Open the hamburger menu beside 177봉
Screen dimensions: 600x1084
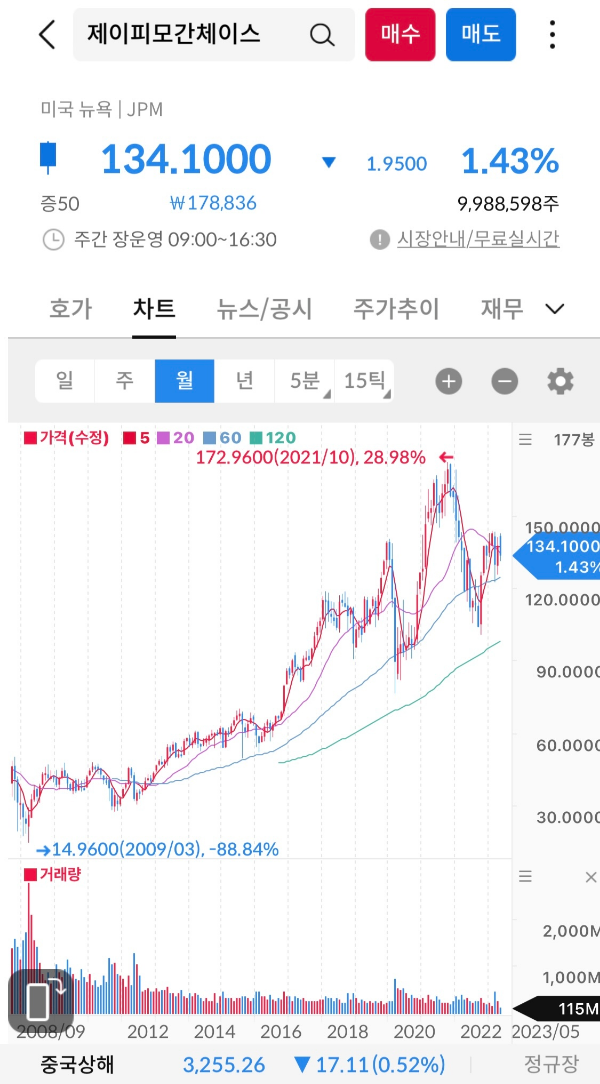(524, 437)
